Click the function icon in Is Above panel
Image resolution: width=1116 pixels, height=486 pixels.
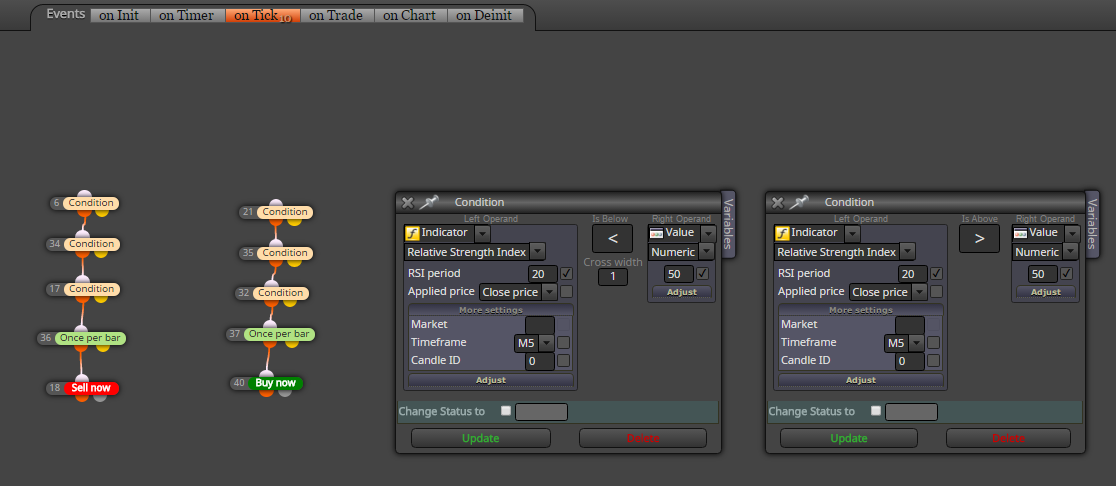[782, 233]
